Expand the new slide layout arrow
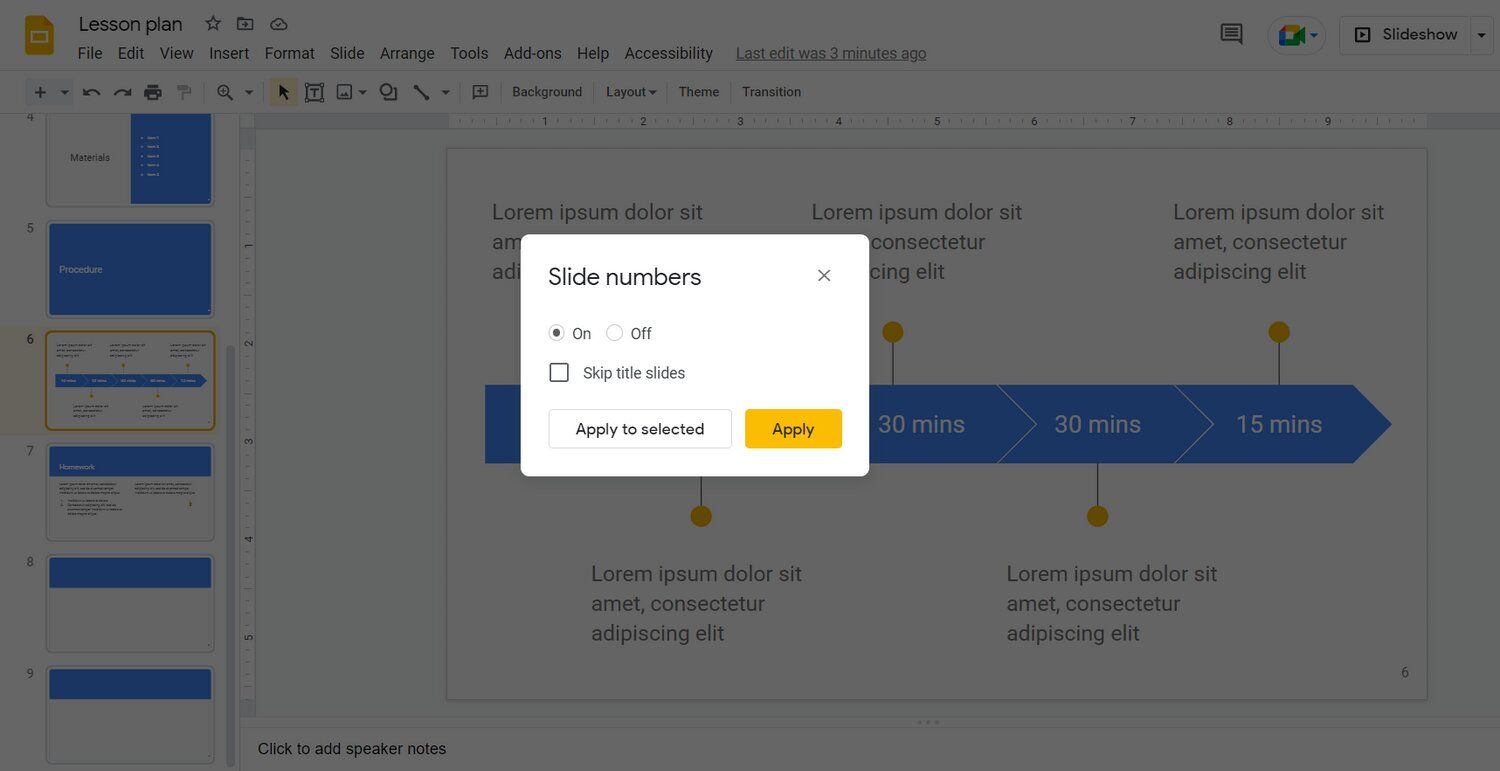Image resolution: width=1500 pixels, height=771 pixels. click(64, 92)
